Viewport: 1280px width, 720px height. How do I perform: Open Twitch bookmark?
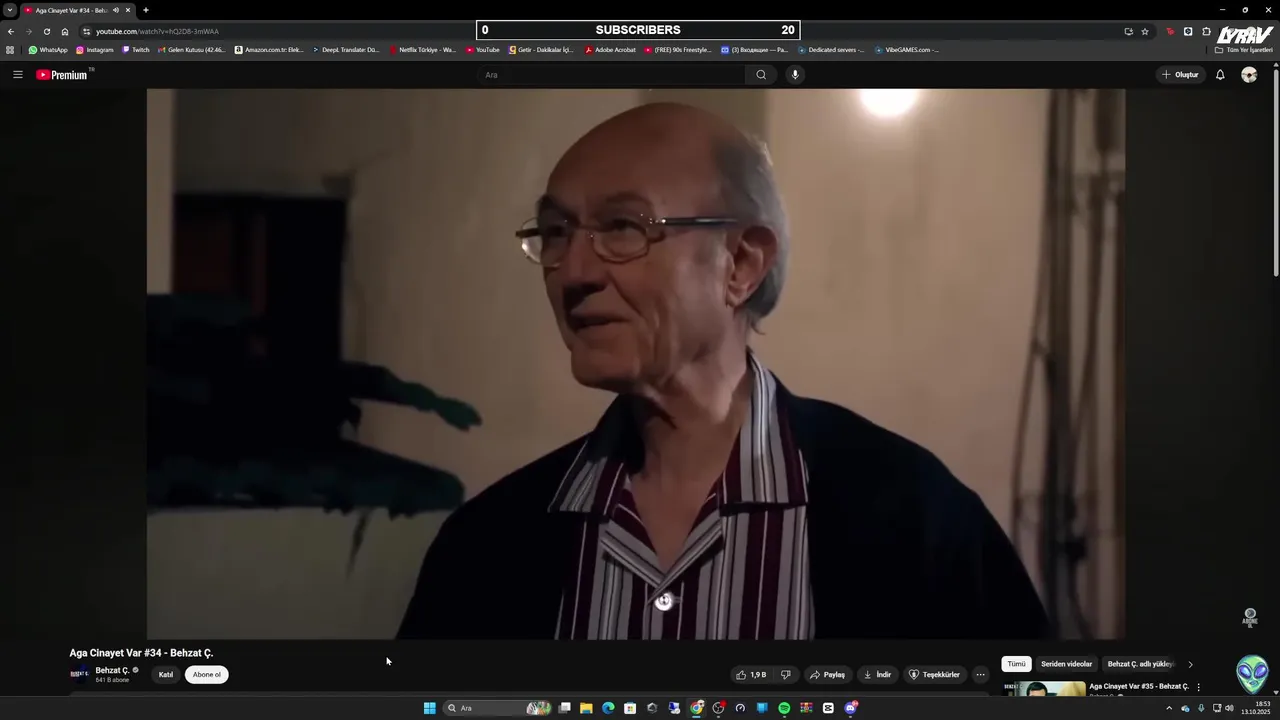click(x=136, y=50)
